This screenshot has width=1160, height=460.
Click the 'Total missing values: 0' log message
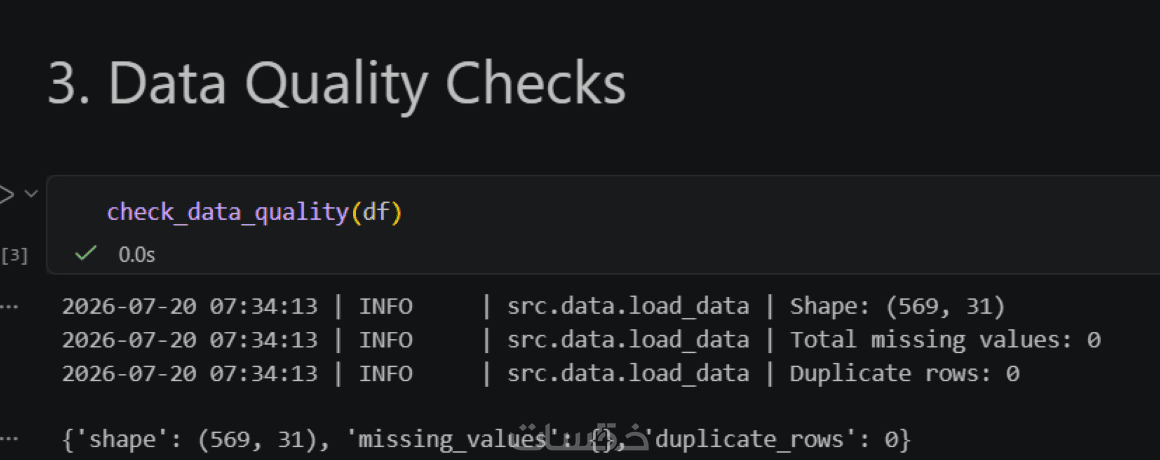coord(945,339)
